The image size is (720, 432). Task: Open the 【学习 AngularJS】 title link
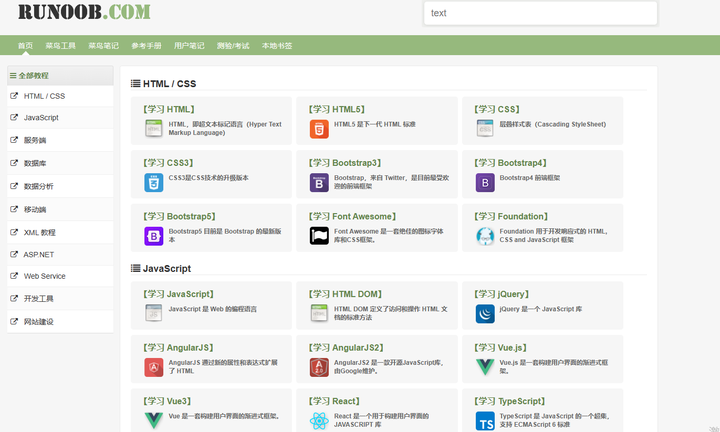pyautogui.click(x=178, y=348)
